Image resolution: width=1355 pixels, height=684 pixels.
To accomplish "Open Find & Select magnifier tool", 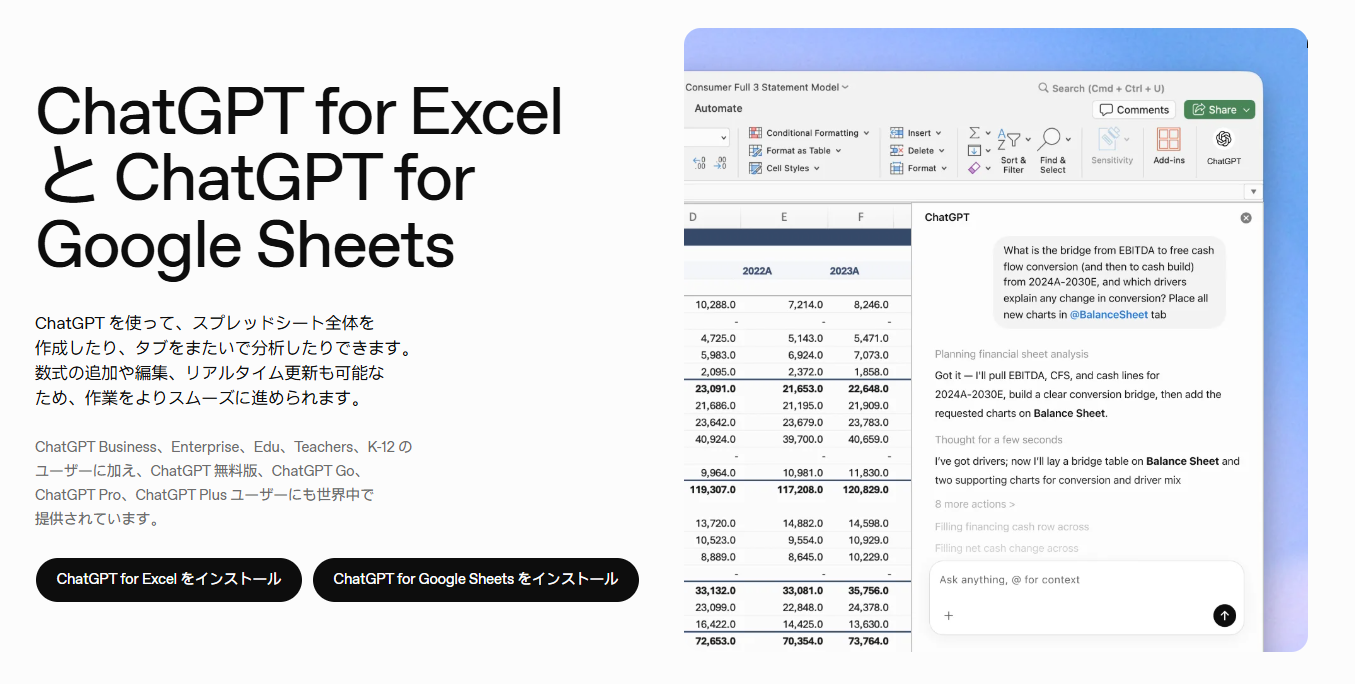I will pyautogui.click(x=1049, y=139).
